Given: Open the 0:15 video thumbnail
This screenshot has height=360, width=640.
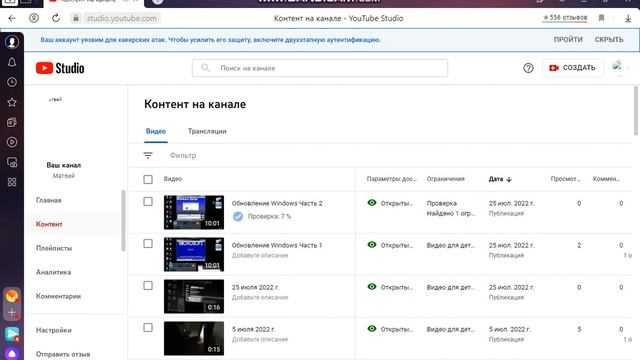Looking at the screenshot, I should tap(194, 338).
